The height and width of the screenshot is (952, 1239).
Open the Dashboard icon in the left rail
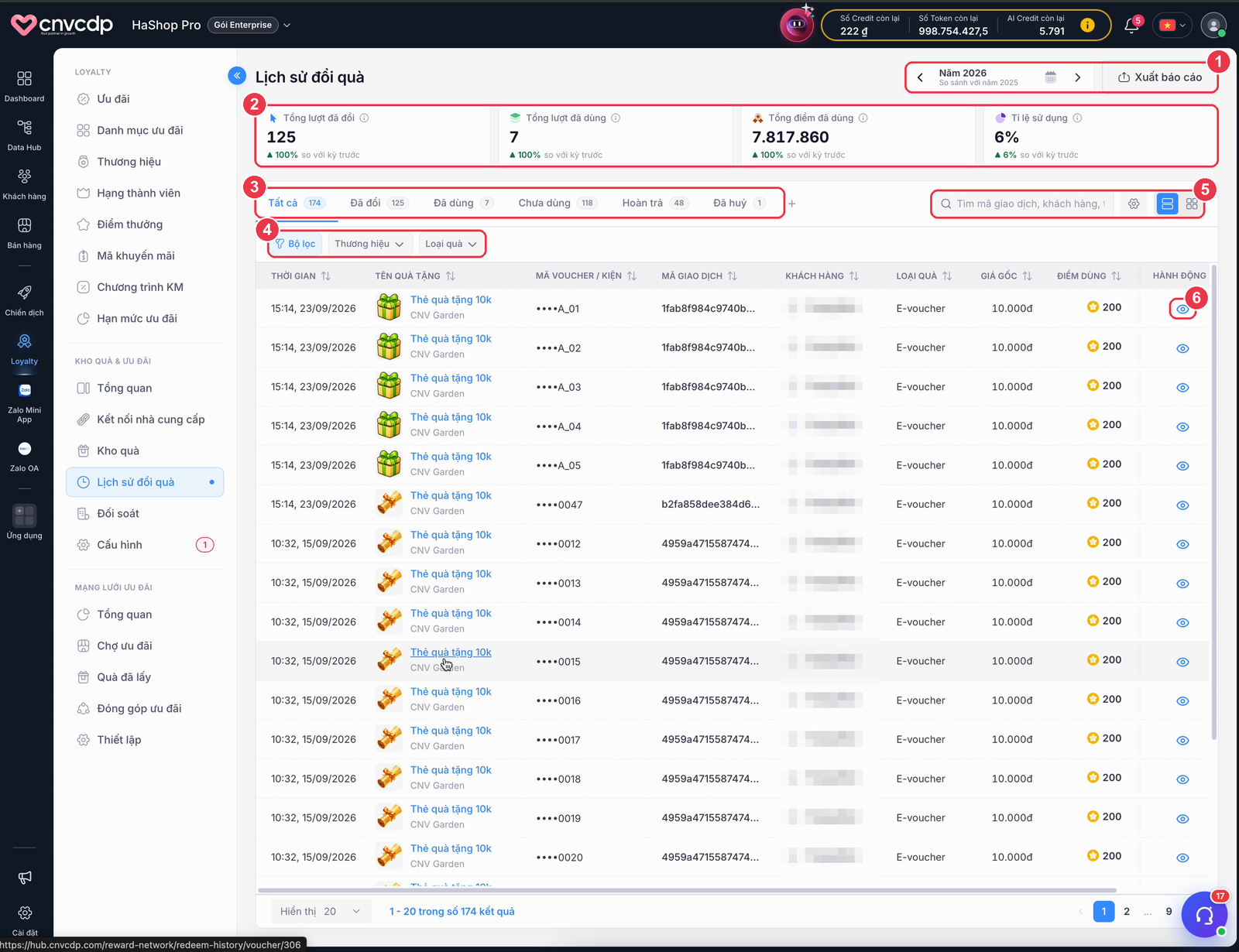pyautogui.click(x=24, y=79)
